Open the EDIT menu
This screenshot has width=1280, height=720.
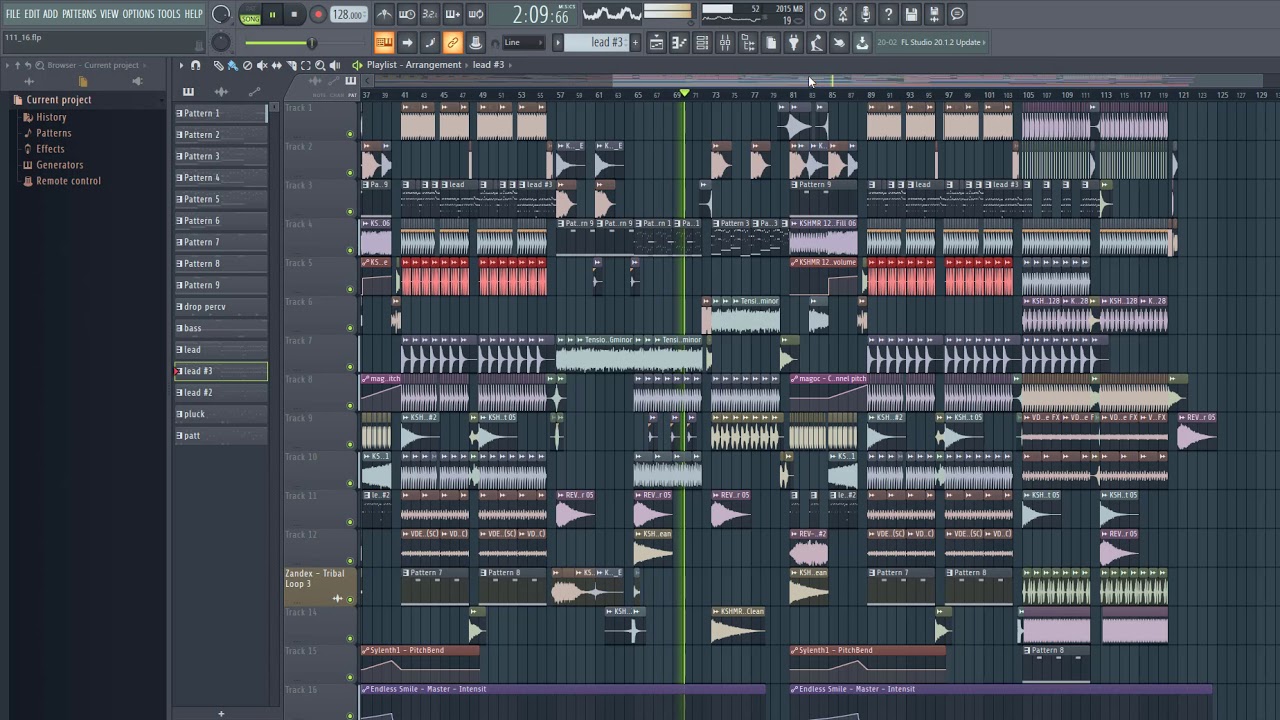point(32,14)
